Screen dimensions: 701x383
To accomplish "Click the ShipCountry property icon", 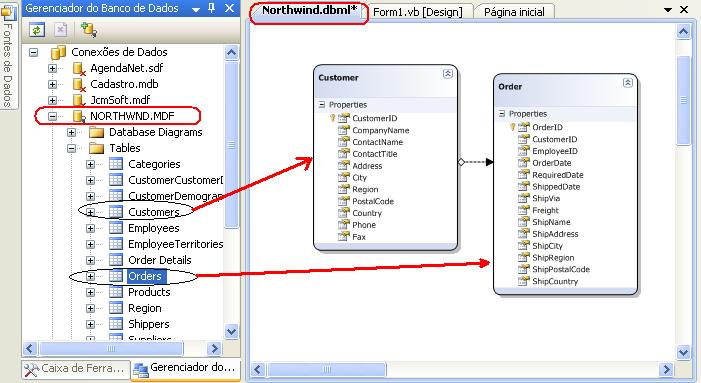I will [x=524, y=281].
